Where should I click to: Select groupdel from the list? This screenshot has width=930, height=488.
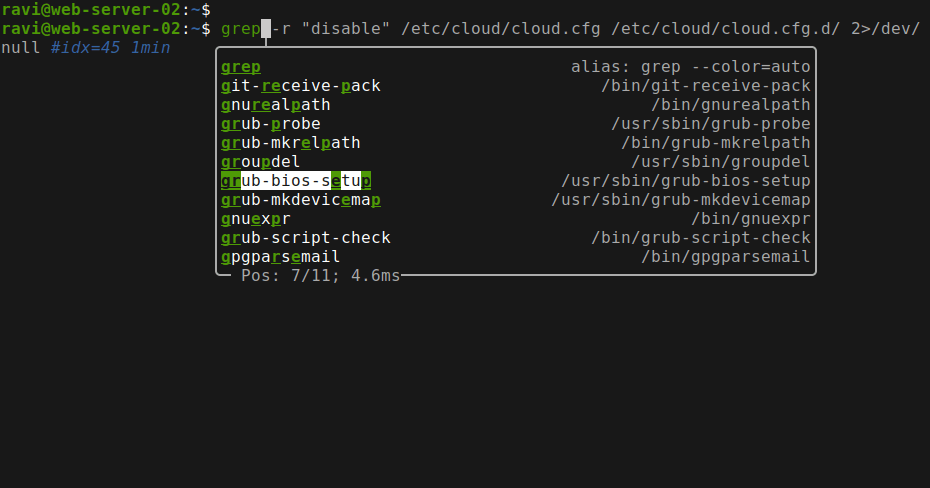(x=515, y=162)
